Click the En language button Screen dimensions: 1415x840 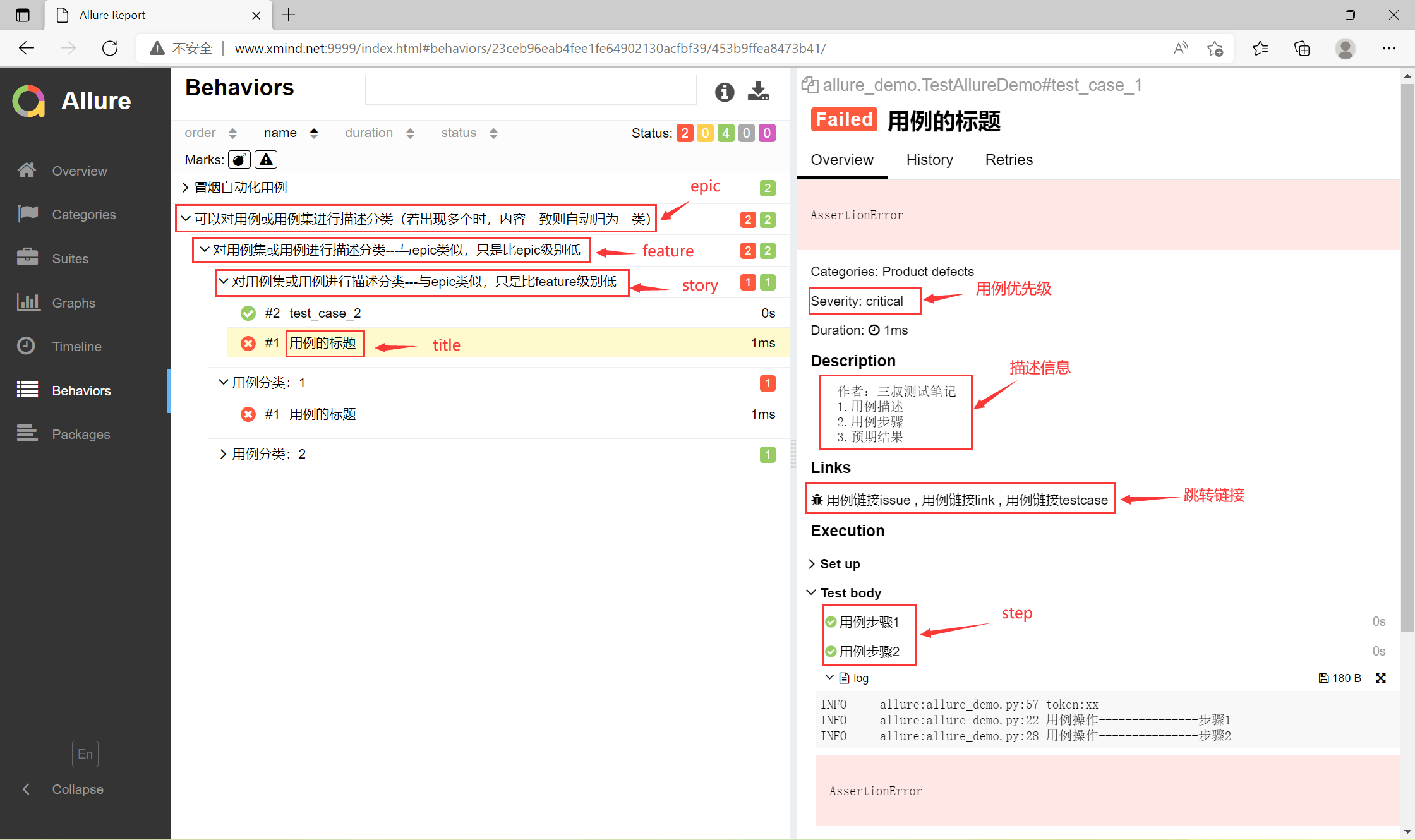coord(85,753)
